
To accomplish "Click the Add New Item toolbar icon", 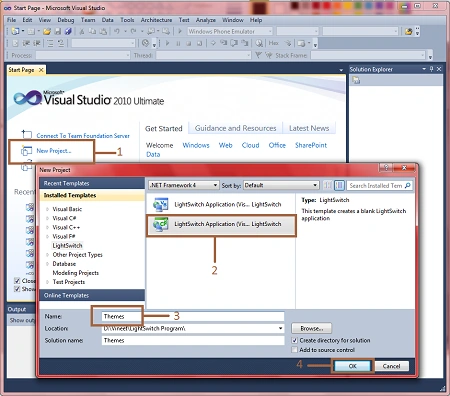I will click(x=31, y=31).
